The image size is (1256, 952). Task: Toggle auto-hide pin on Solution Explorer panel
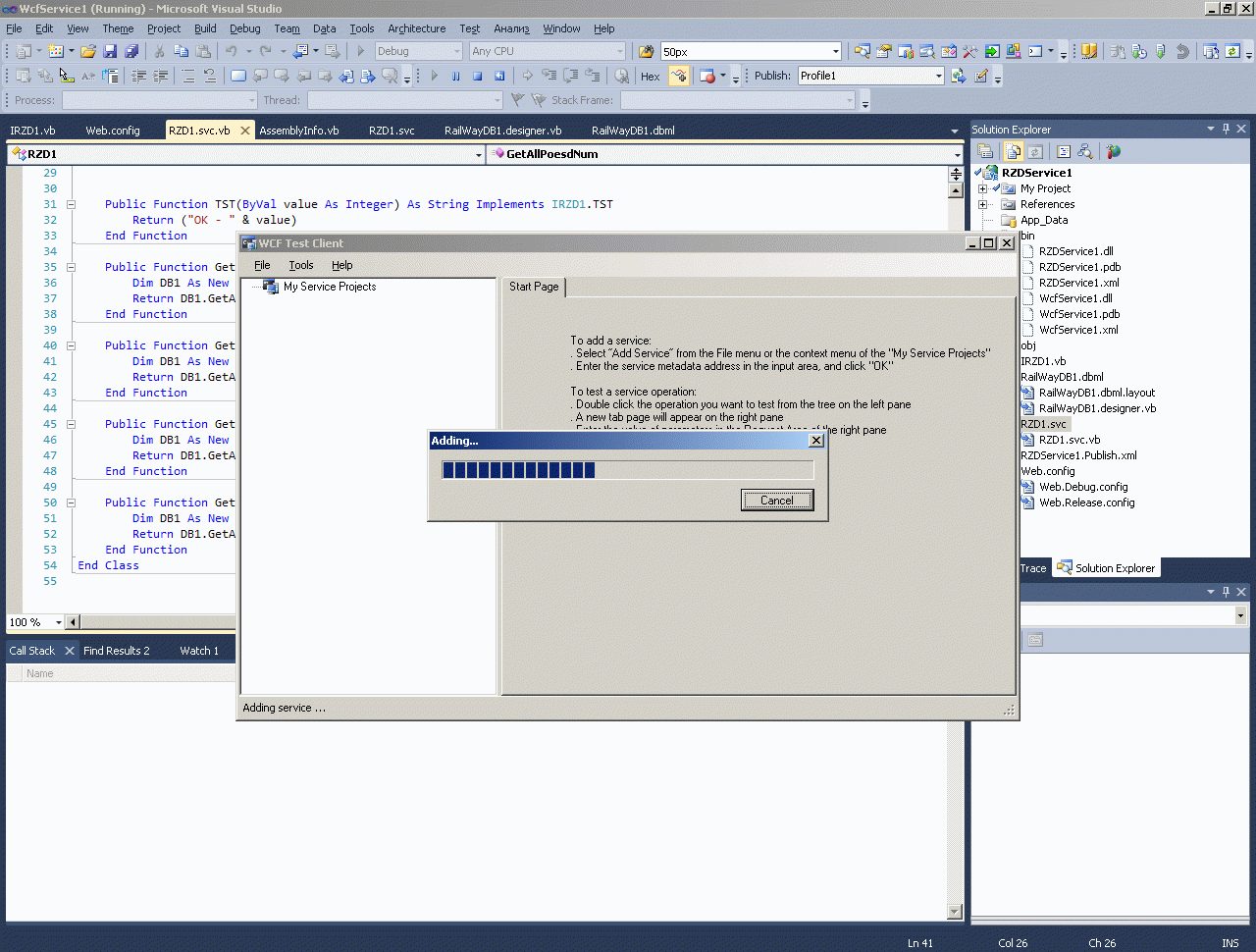click(x=1226, y=129)
